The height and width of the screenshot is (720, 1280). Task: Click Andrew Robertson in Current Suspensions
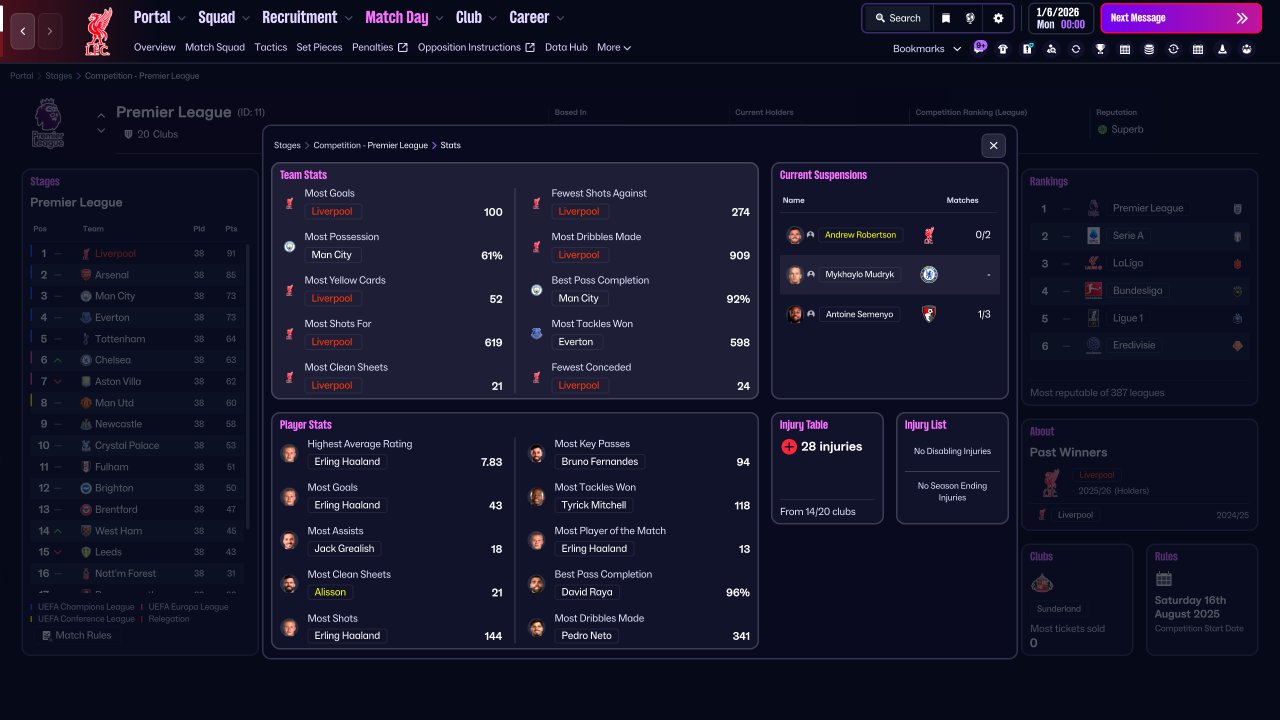coord(860,235)
